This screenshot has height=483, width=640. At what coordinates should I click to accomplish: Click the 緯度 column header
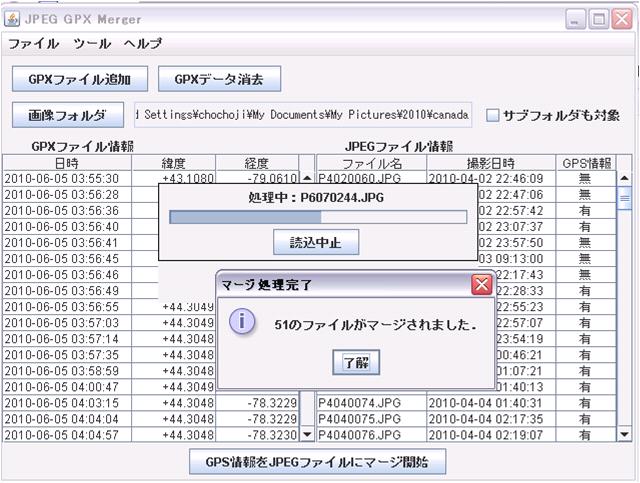pos(174,163)
